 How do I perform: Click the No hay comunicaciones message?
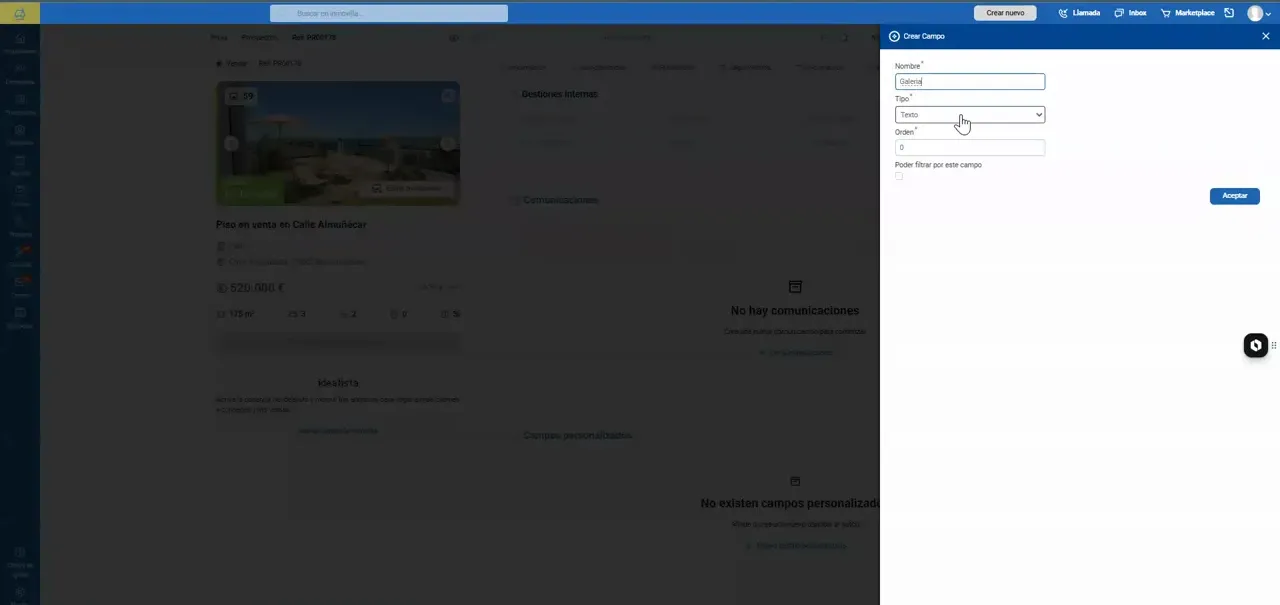795,311
